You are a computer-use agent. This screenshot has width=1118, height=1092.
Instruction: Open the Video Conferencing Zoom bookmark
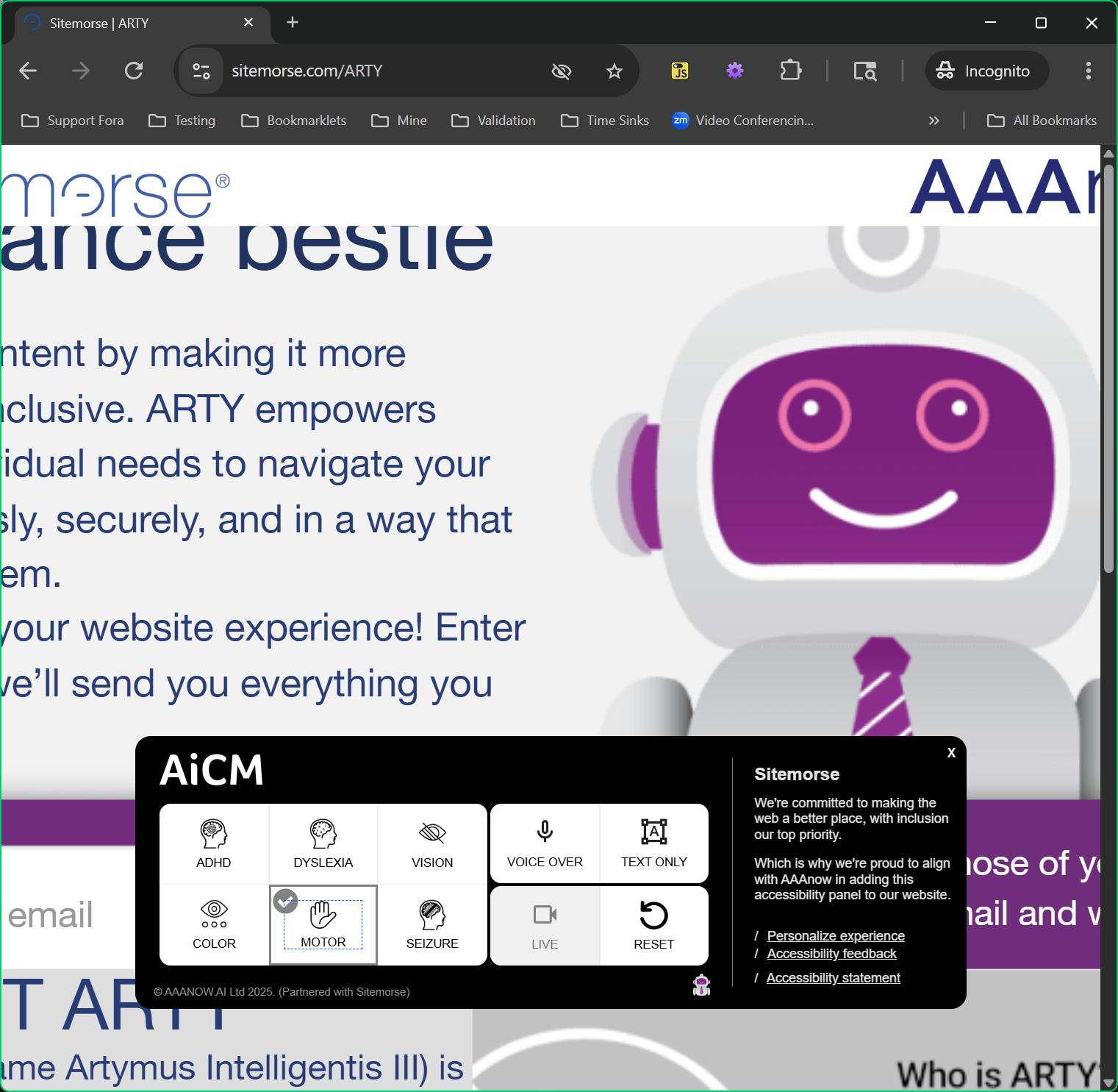coord(743,121)
